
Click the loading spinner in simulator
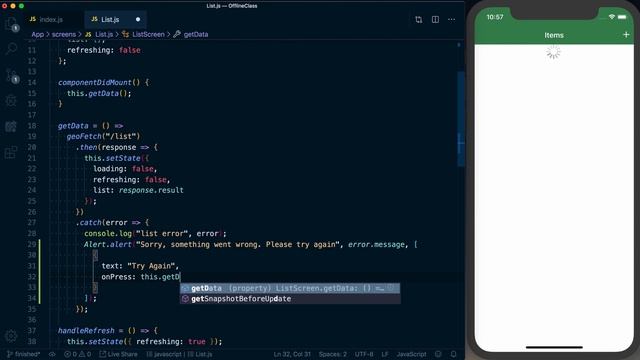(553, 52)
